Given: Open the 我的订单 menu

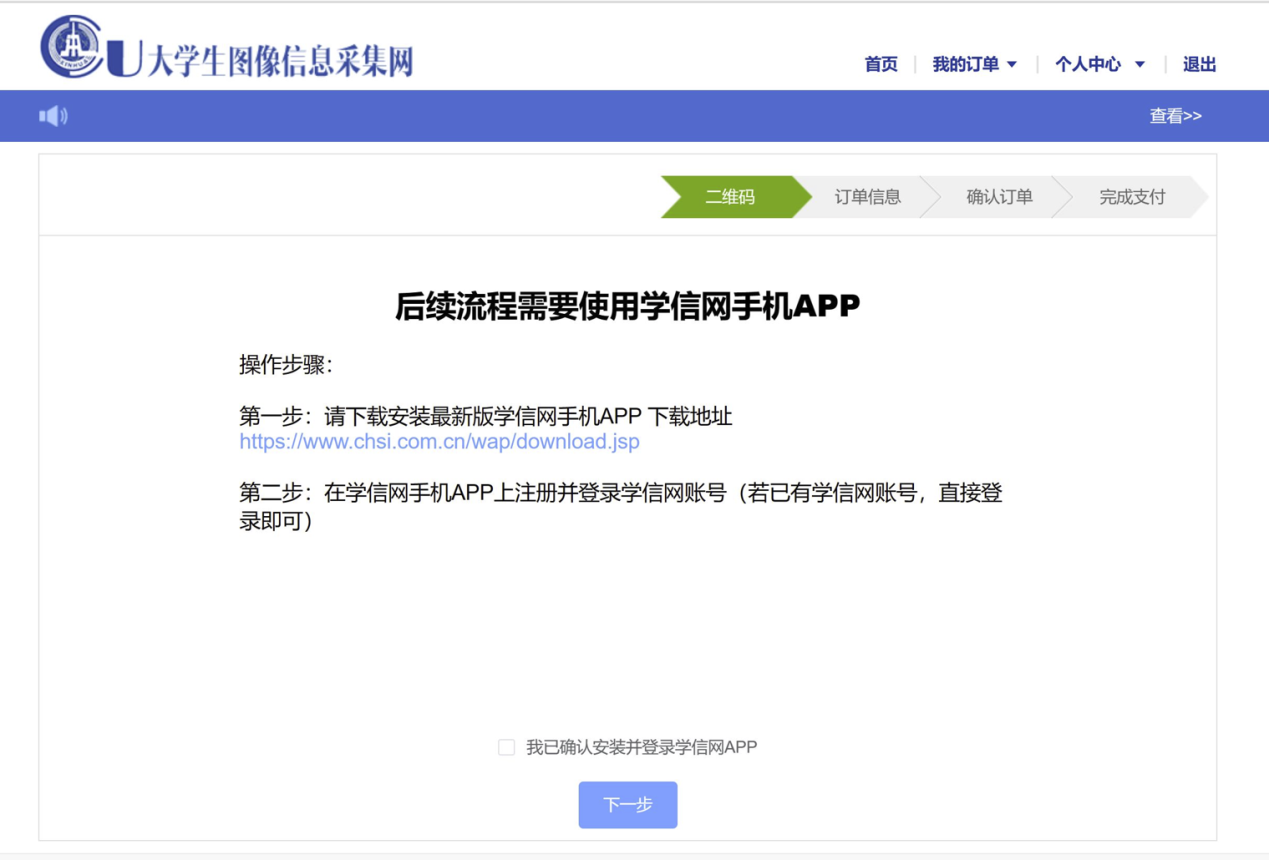Looking at the screenshot, I should coord(965,64).
